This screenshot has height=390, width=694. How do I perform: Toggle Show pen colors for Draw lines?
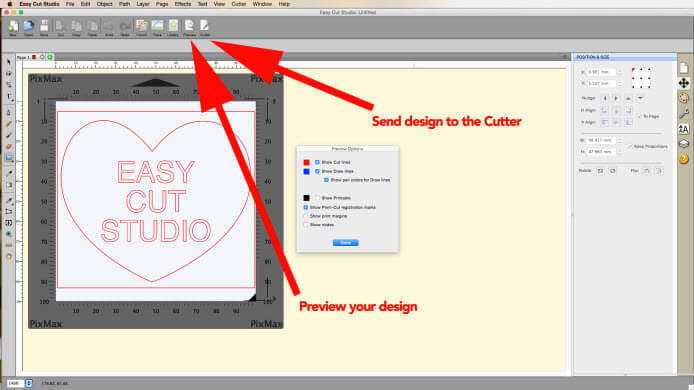click(326, 180)
